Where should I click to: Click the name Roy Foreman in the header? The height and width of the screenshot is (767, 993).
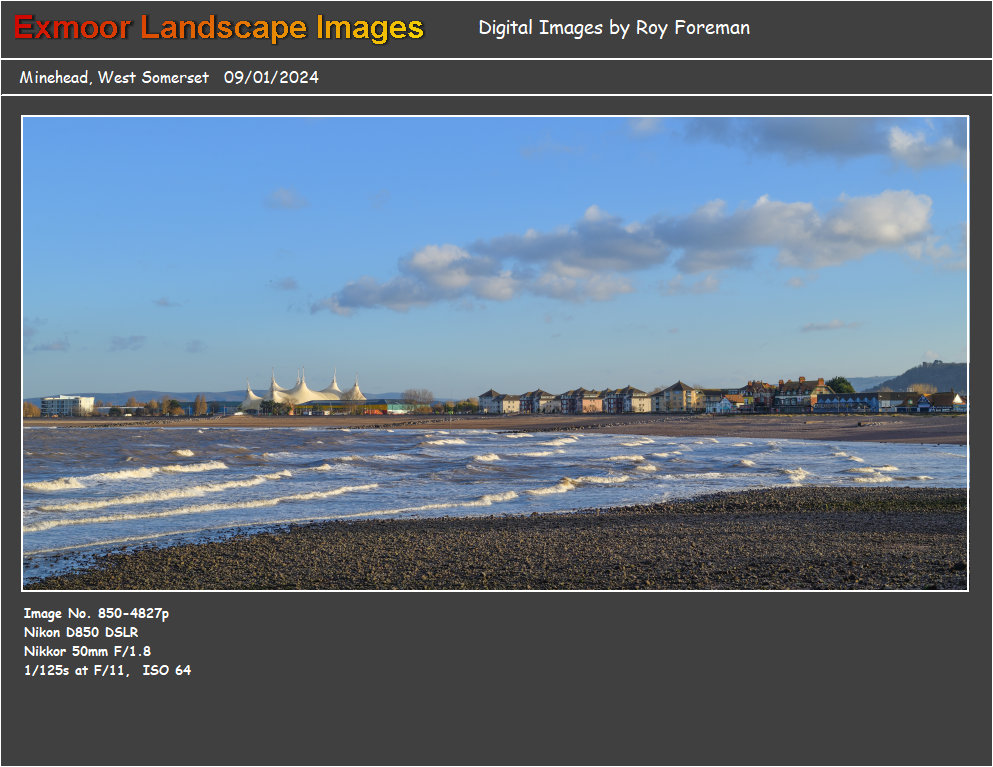pyautogui.click(x=692, y=28)
